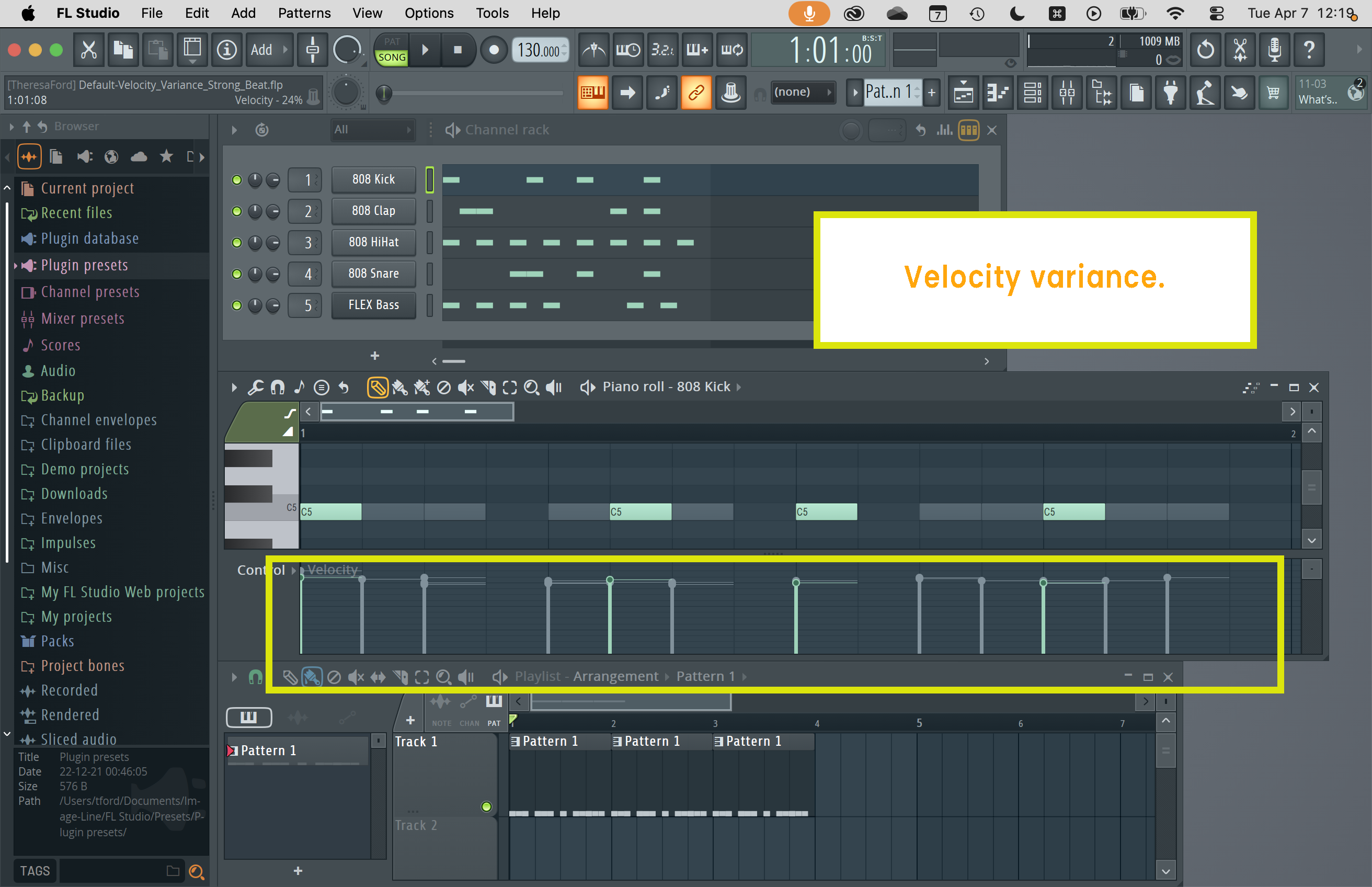Select the Paint brush tool in Piano roll

399,388
